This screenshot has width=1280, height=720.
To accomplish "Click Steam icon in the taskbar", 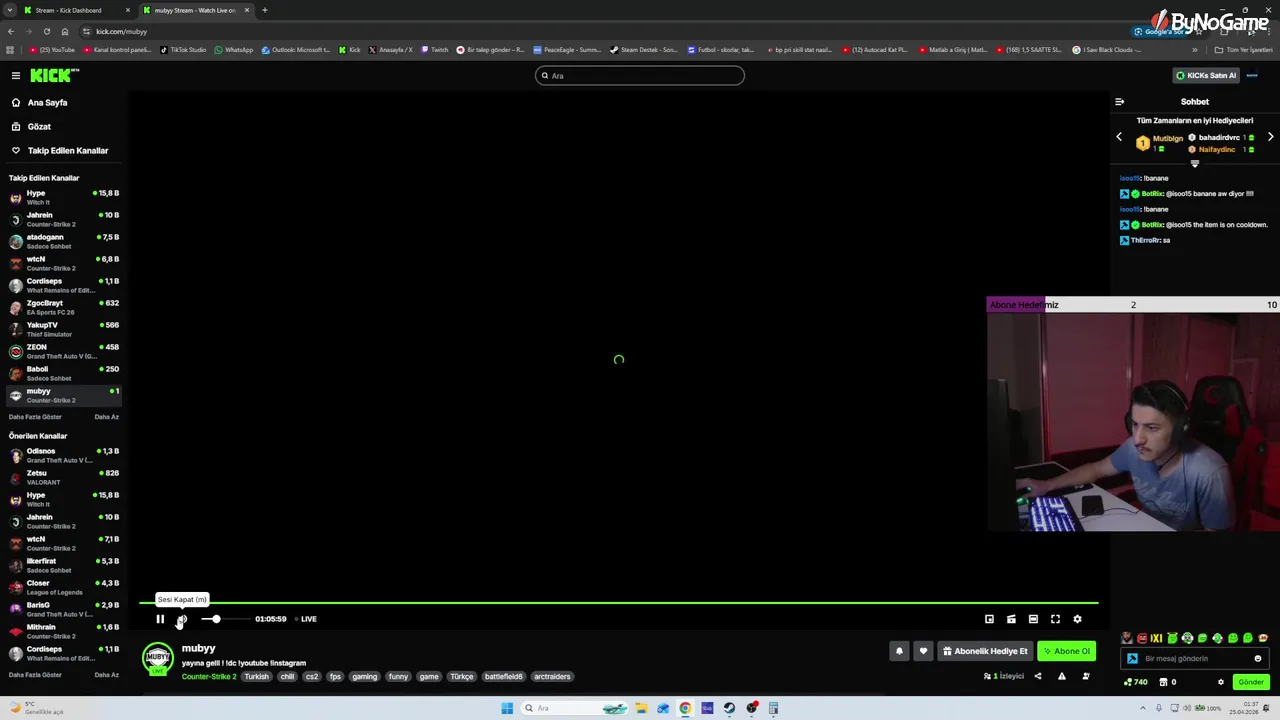I will 729,708.
